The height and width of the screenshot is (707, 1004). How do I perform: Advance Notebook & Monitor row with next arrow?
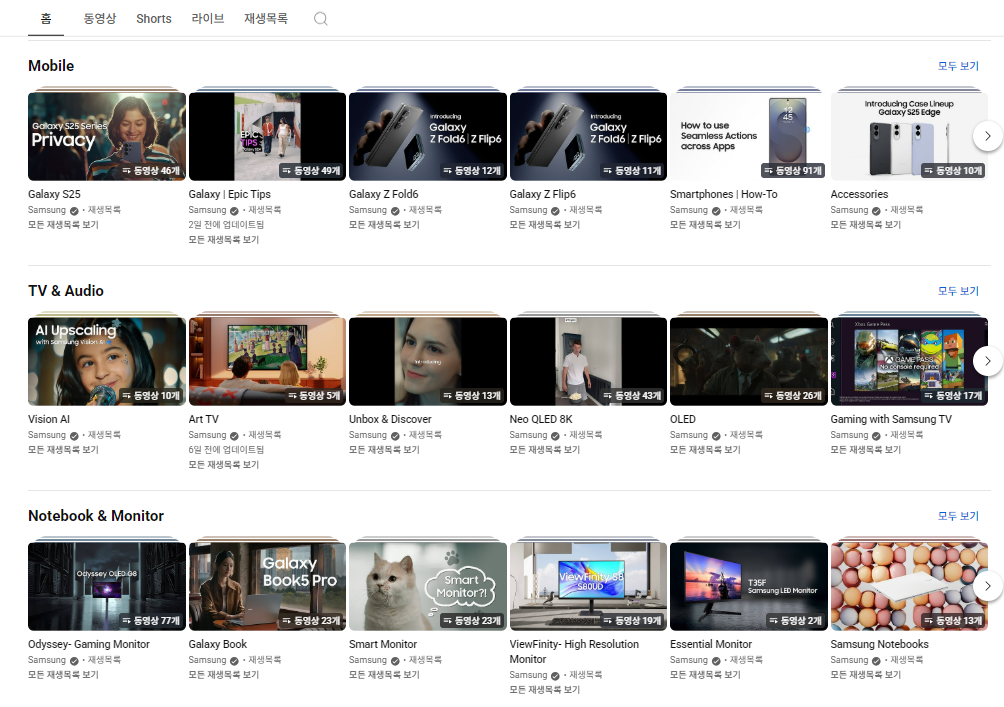[987, 585]
